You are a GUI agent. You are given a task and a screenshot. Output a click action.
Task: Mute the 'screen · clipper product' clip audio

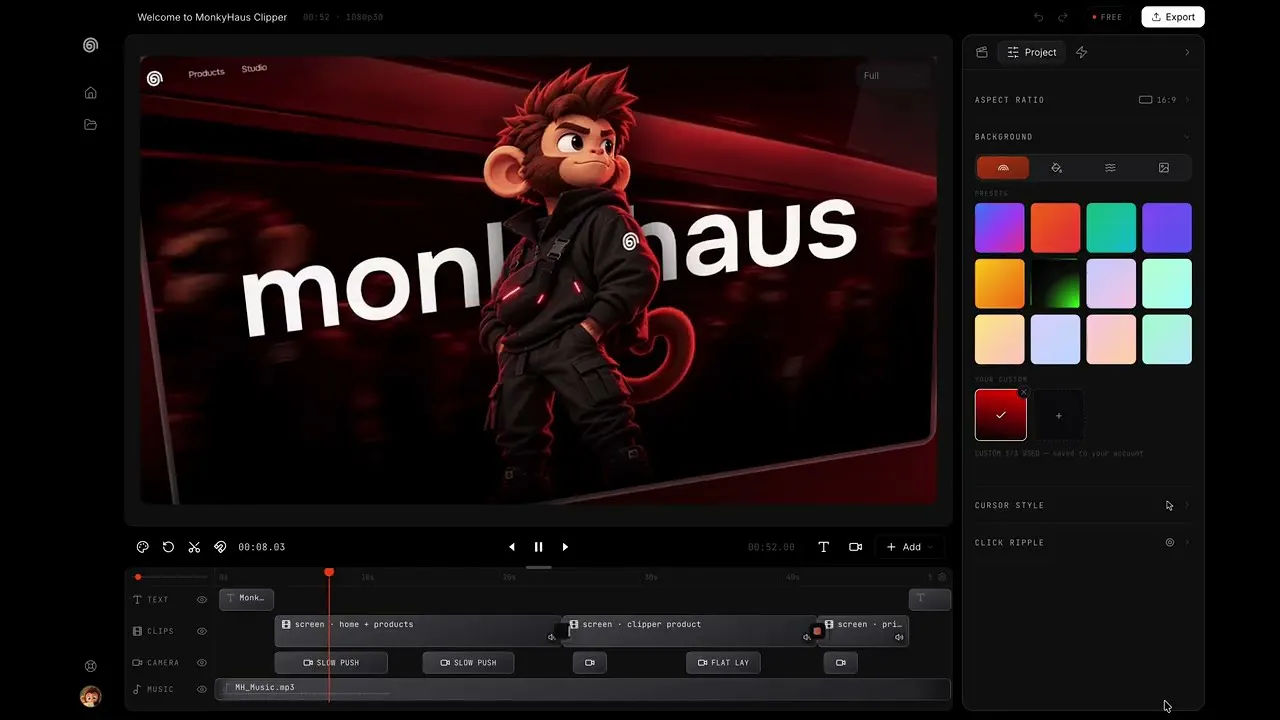click(x=806, y=637)
